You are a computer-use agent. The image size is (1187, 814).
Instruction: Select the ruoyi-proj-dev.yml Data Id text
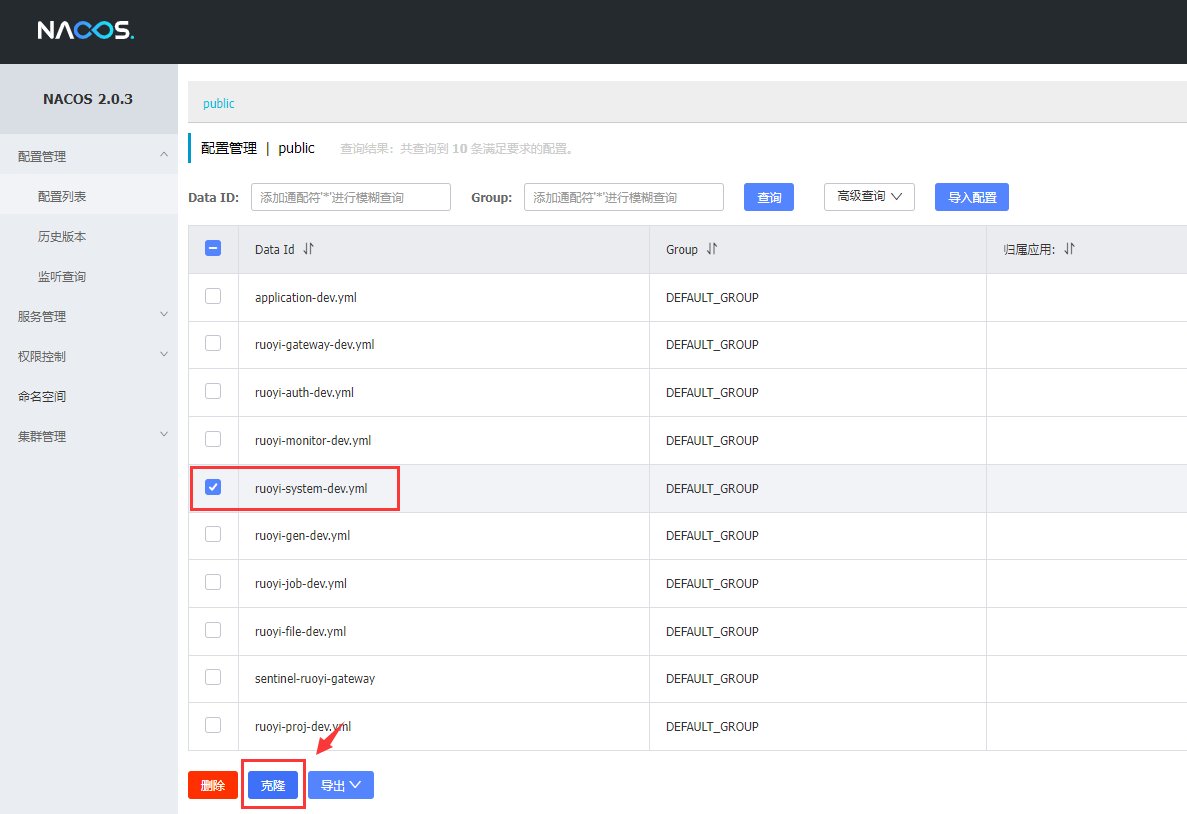click(x=303, y=726)
